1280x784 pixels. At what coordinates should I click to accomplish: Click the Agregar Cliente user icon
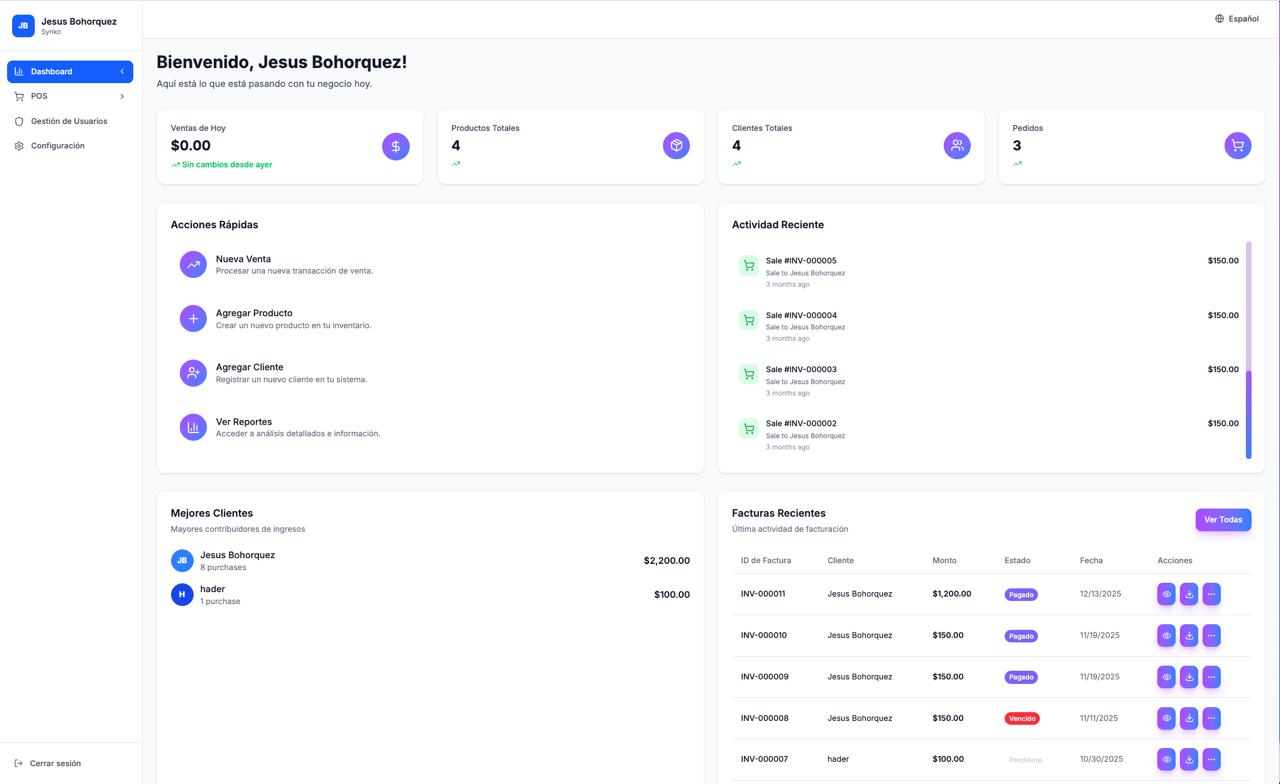click(193, 373)
